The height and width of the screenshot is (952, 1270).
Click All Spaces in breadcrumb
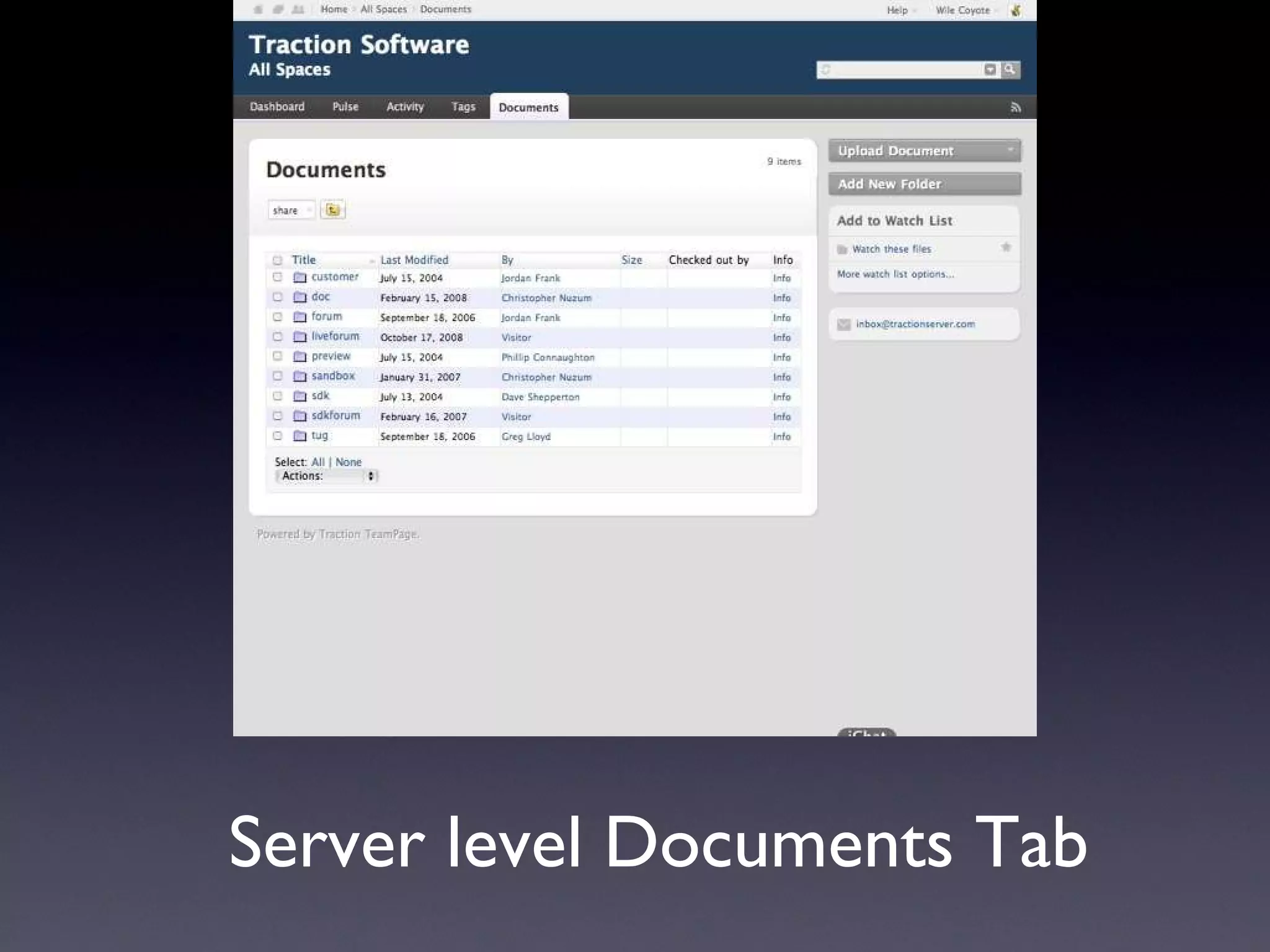tap(384, 9)
